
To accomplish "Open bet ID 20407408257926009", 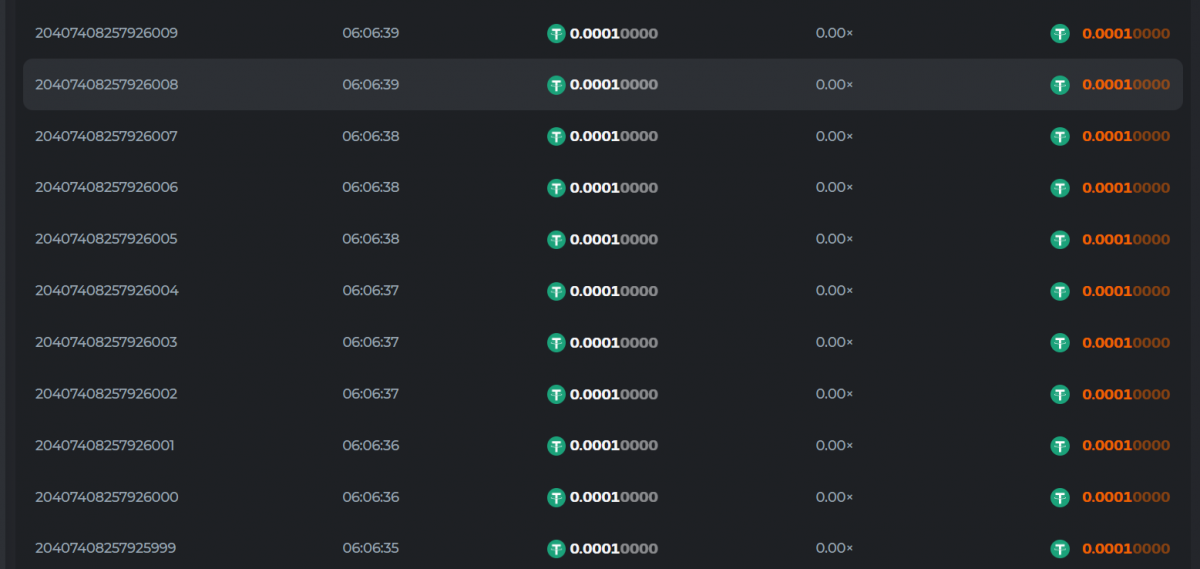I will (106, 33).
